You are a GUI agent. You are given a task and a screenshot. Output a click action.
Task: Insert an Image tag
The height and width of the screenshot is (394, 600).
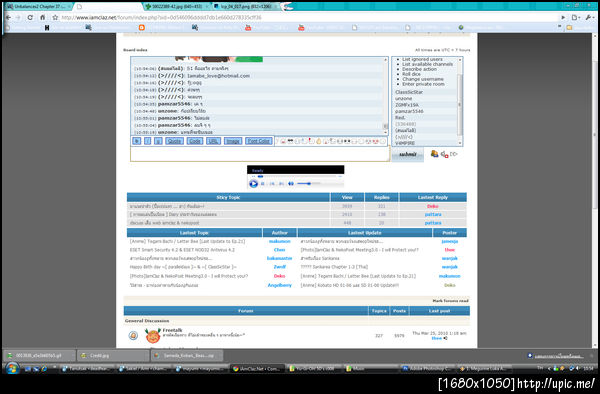[x=233, y=141]
